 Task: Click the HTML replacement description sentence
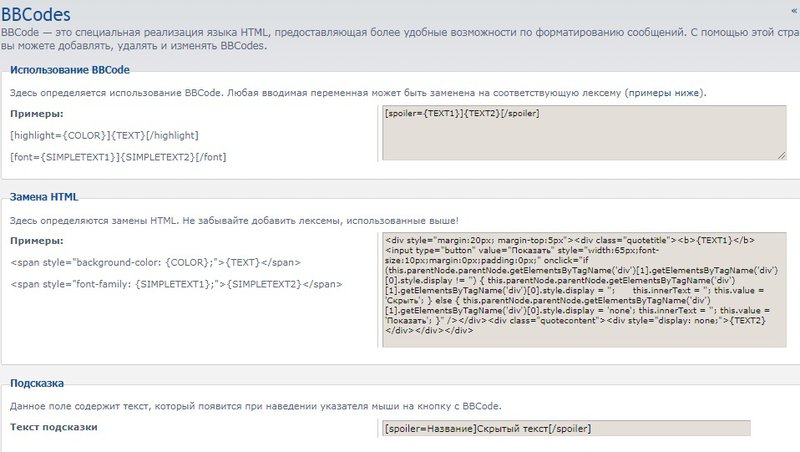pyautogui.click(x=235, y=220)
